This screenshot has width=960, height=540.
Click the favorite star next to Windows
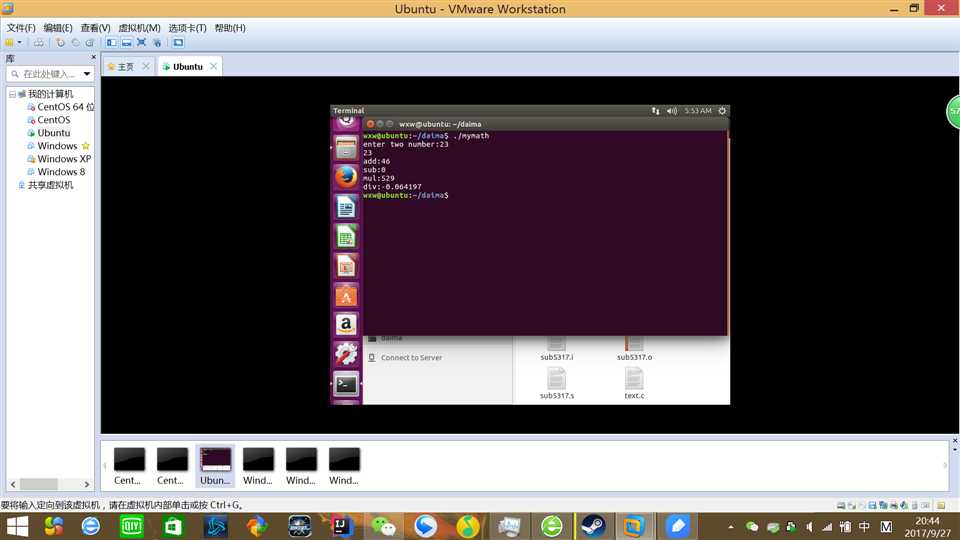click(86, 146)
